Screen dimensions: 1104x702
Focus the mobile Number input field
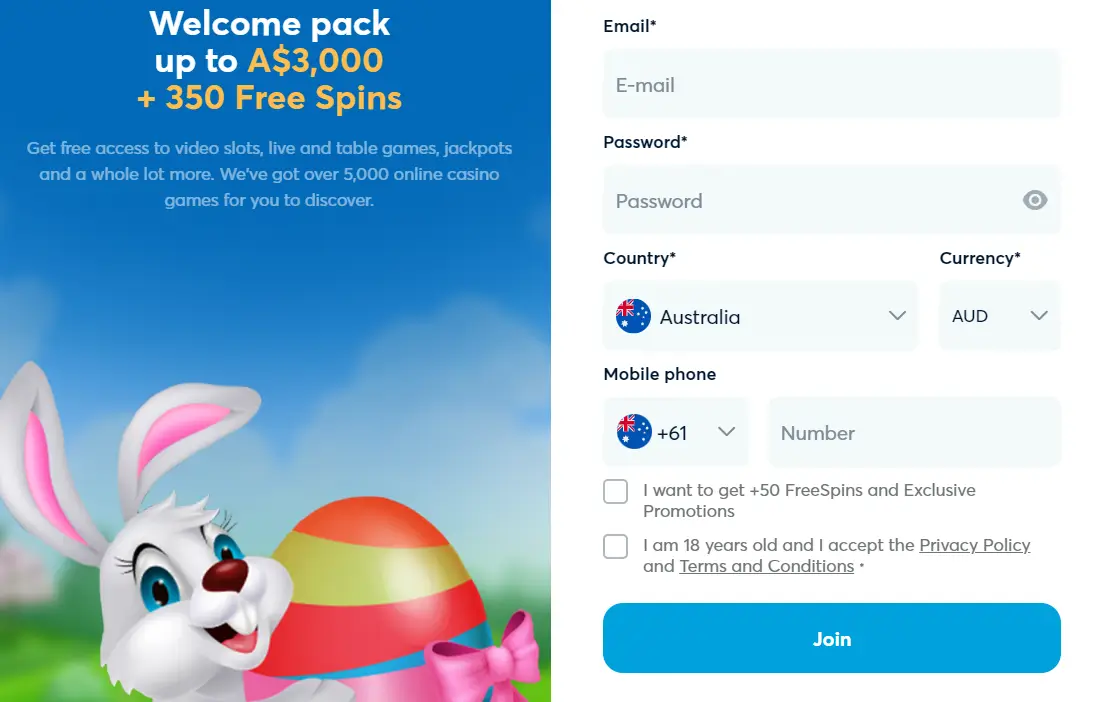(915, 432)
